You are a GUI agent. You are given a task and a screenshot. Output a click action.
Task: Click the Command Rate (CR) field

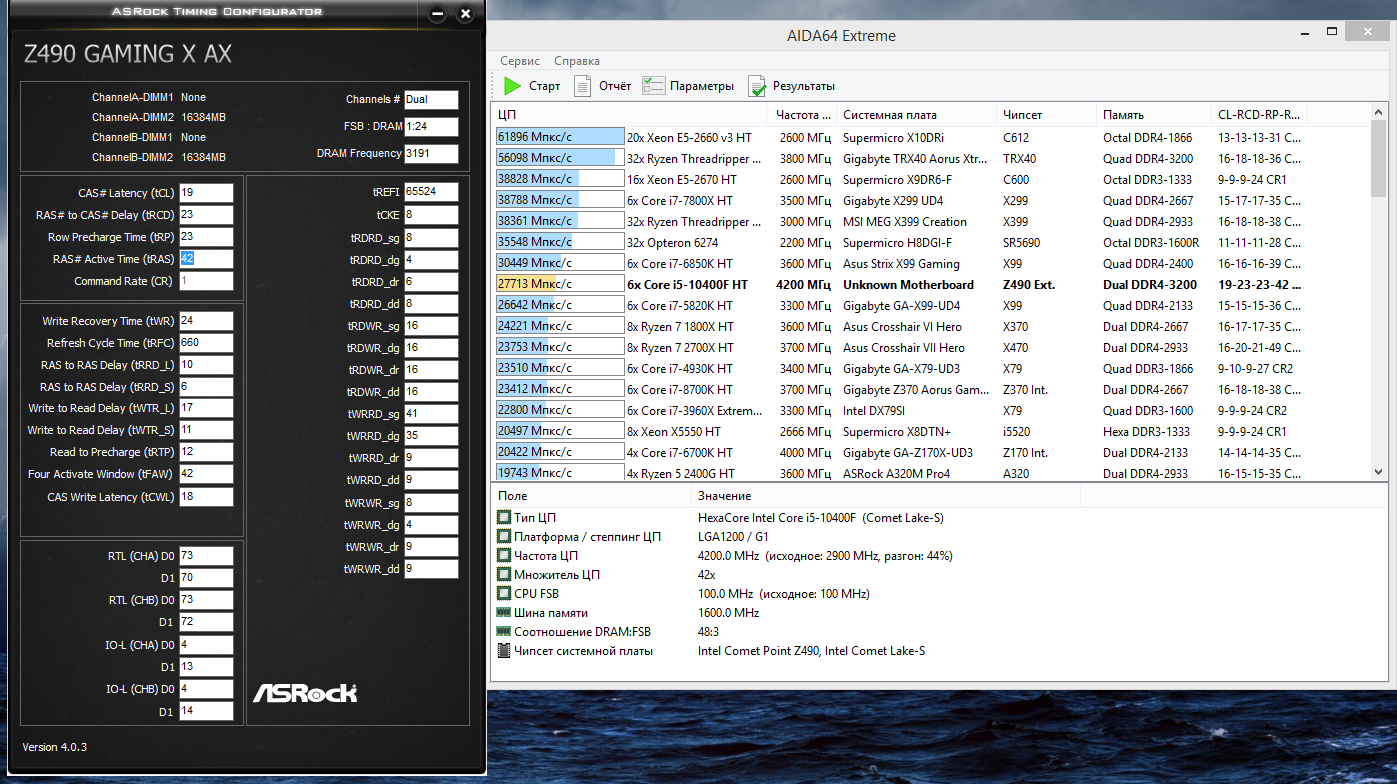[206, 281]
